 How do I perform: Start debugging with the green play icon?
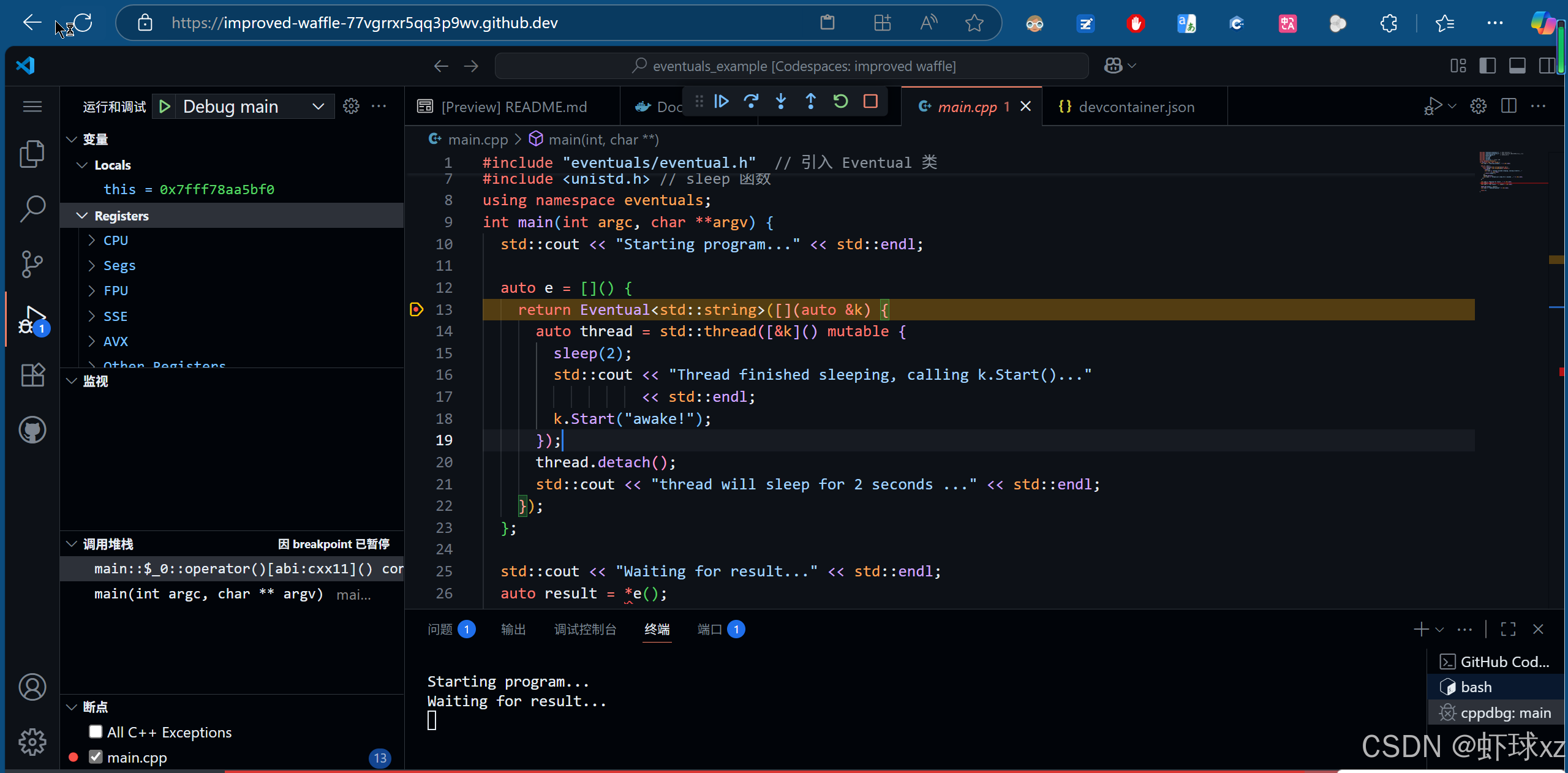tap(165, 107)
